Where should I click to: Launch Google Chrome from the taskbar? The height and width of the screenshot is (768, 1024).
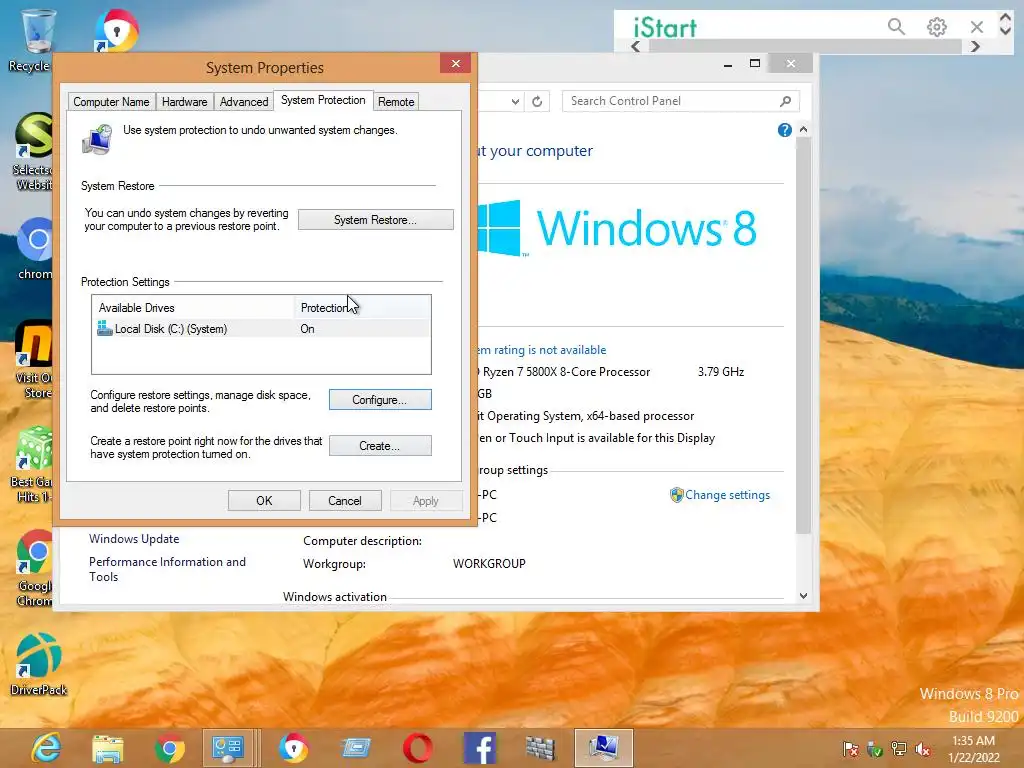click(x=170, y=748)
